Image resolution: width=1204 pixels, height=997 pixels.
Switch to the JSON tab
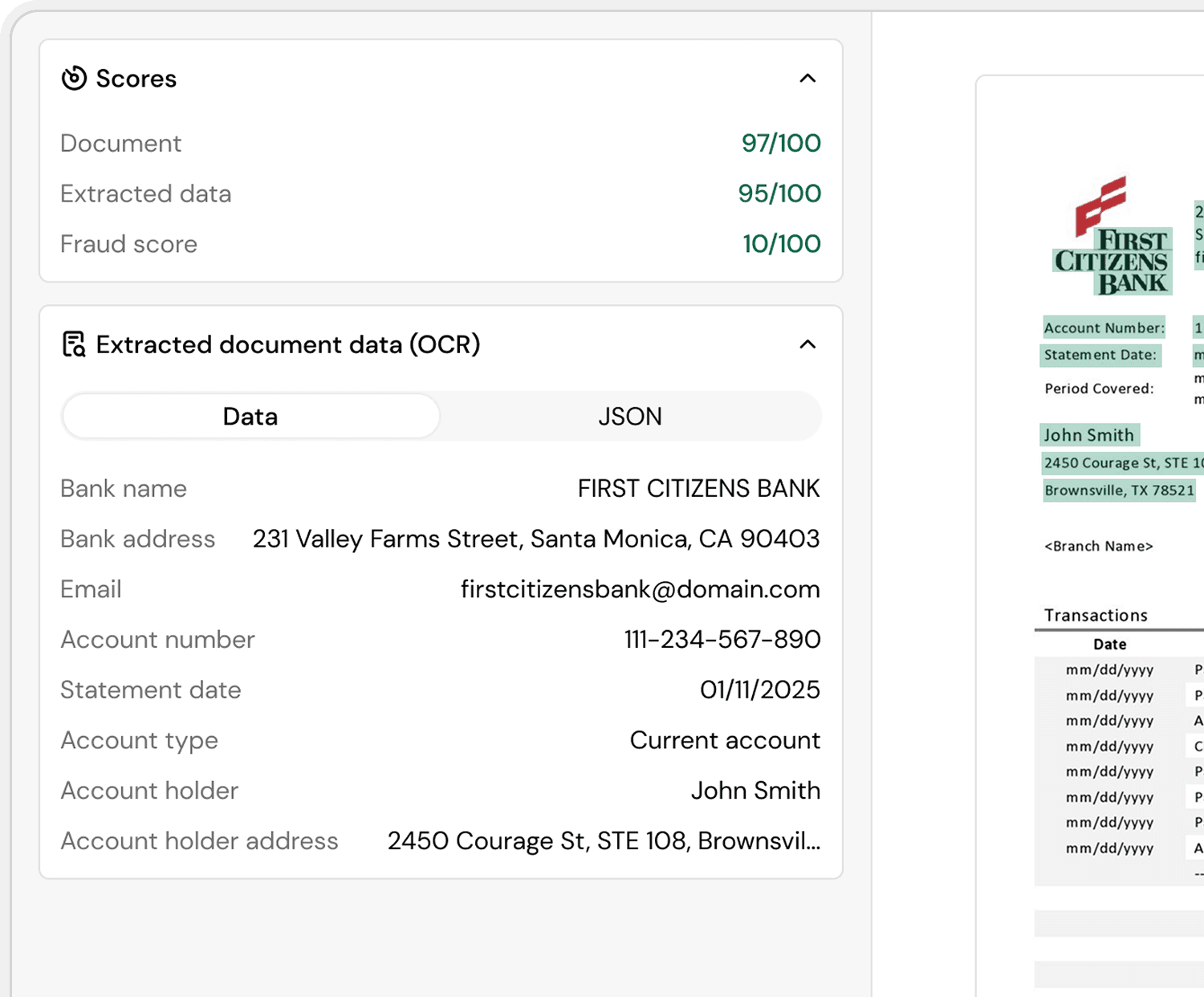tap(630, 416)
